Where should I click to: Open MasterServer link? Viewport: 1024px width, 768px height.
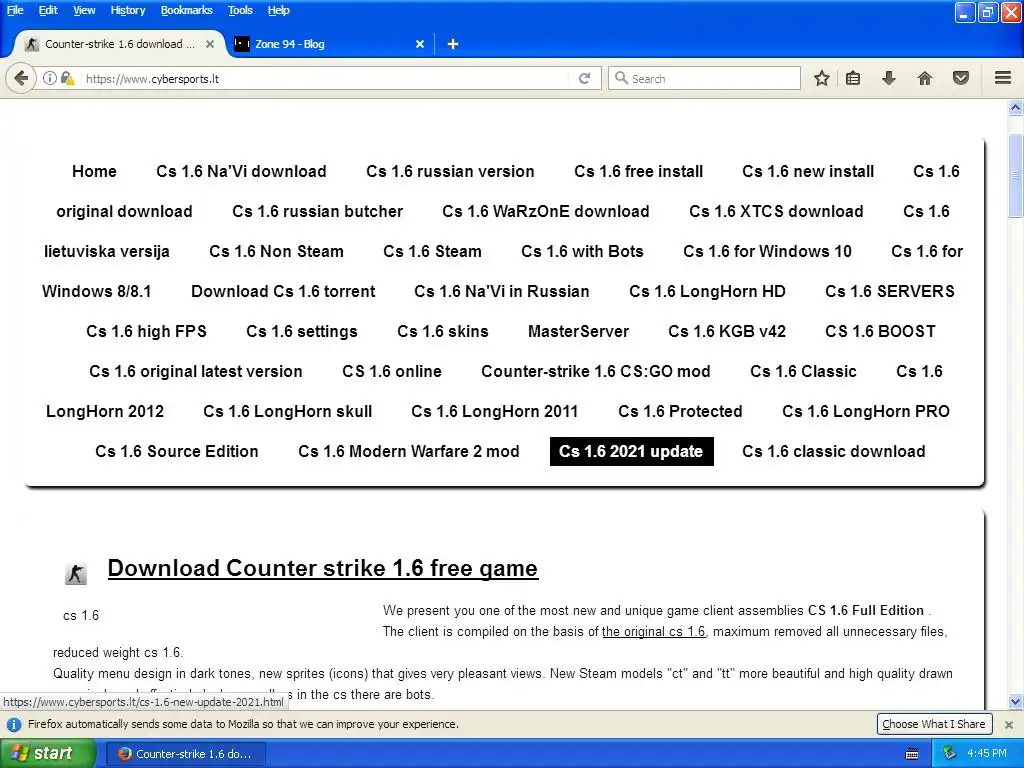[578, 331]
